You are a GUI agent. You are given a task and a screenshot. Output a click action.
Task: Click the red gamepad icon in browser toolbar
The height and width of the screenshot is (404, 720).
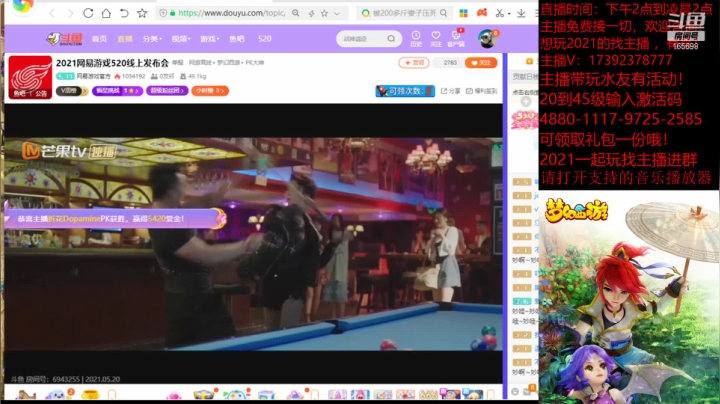(x=482, y=12)
